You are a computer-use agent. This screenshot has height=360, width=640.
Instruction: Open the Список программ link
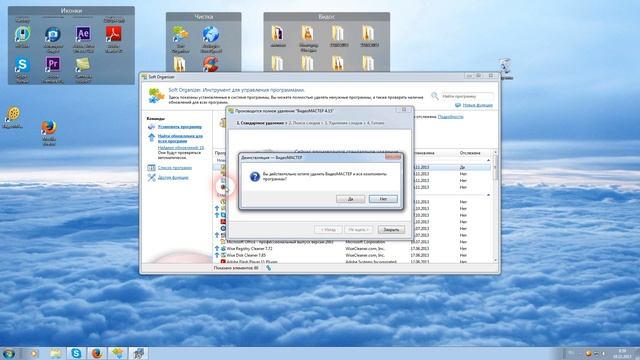[175, 168]
